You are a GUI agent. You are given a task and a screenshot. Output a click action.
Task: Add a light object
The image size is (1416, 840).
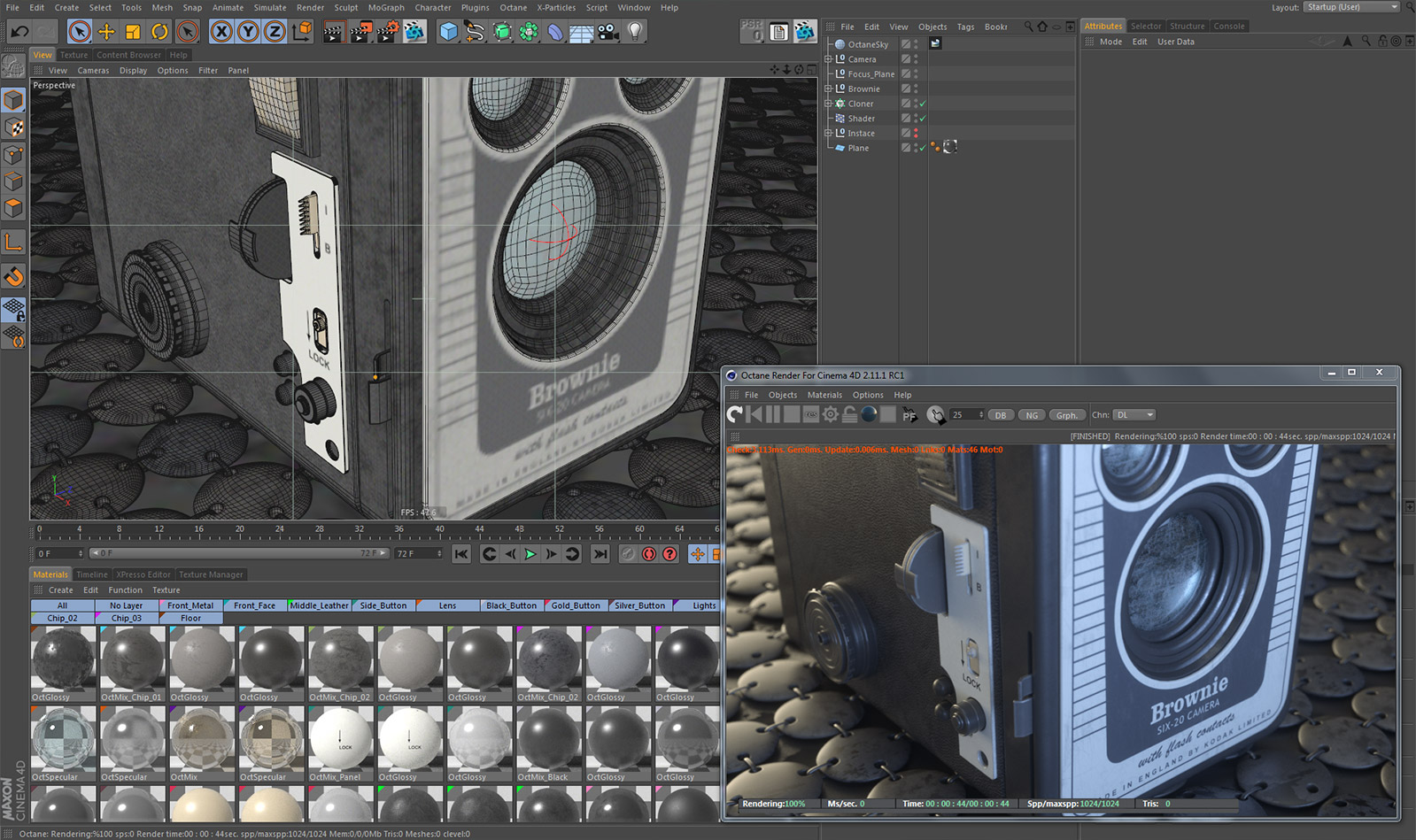[635, 32]
